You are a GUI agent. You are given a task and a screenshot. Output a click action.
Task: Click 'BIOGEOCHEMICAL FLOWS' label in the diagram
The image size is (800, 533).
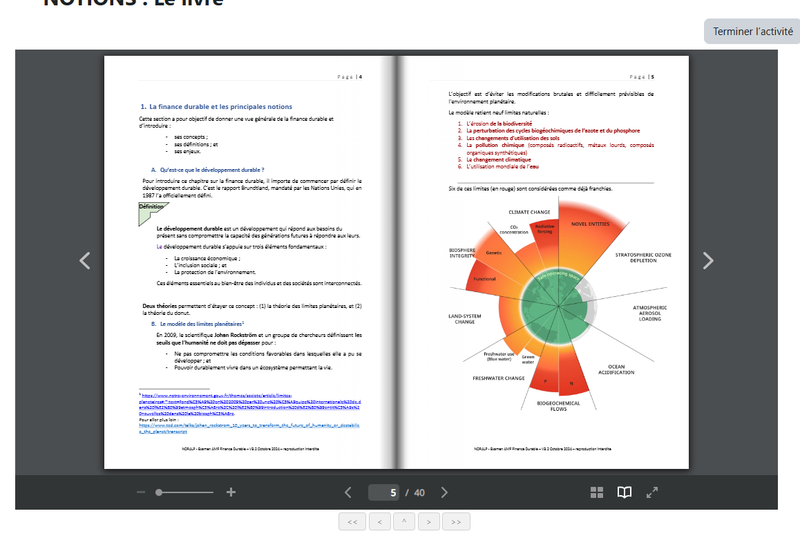[x=558, y=406]
